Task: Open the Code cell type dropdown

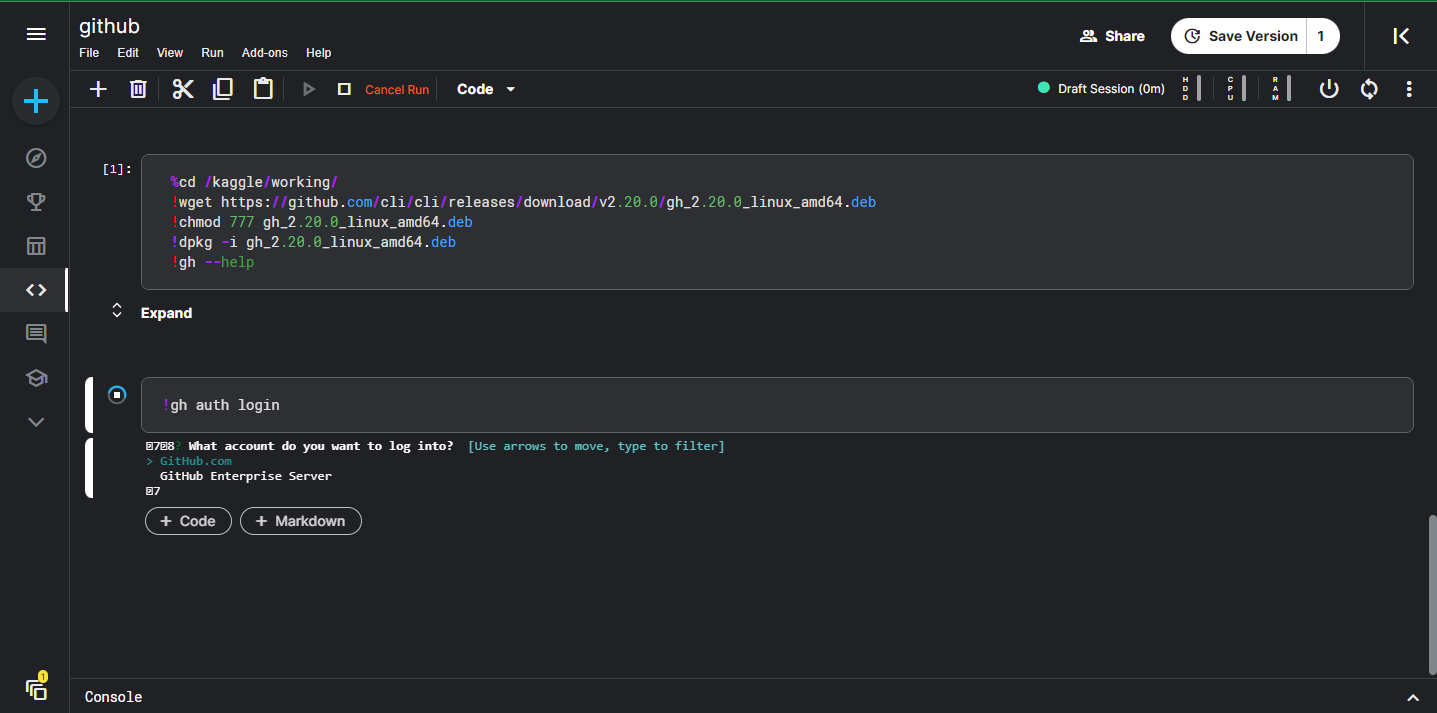Action: (486, 89)
